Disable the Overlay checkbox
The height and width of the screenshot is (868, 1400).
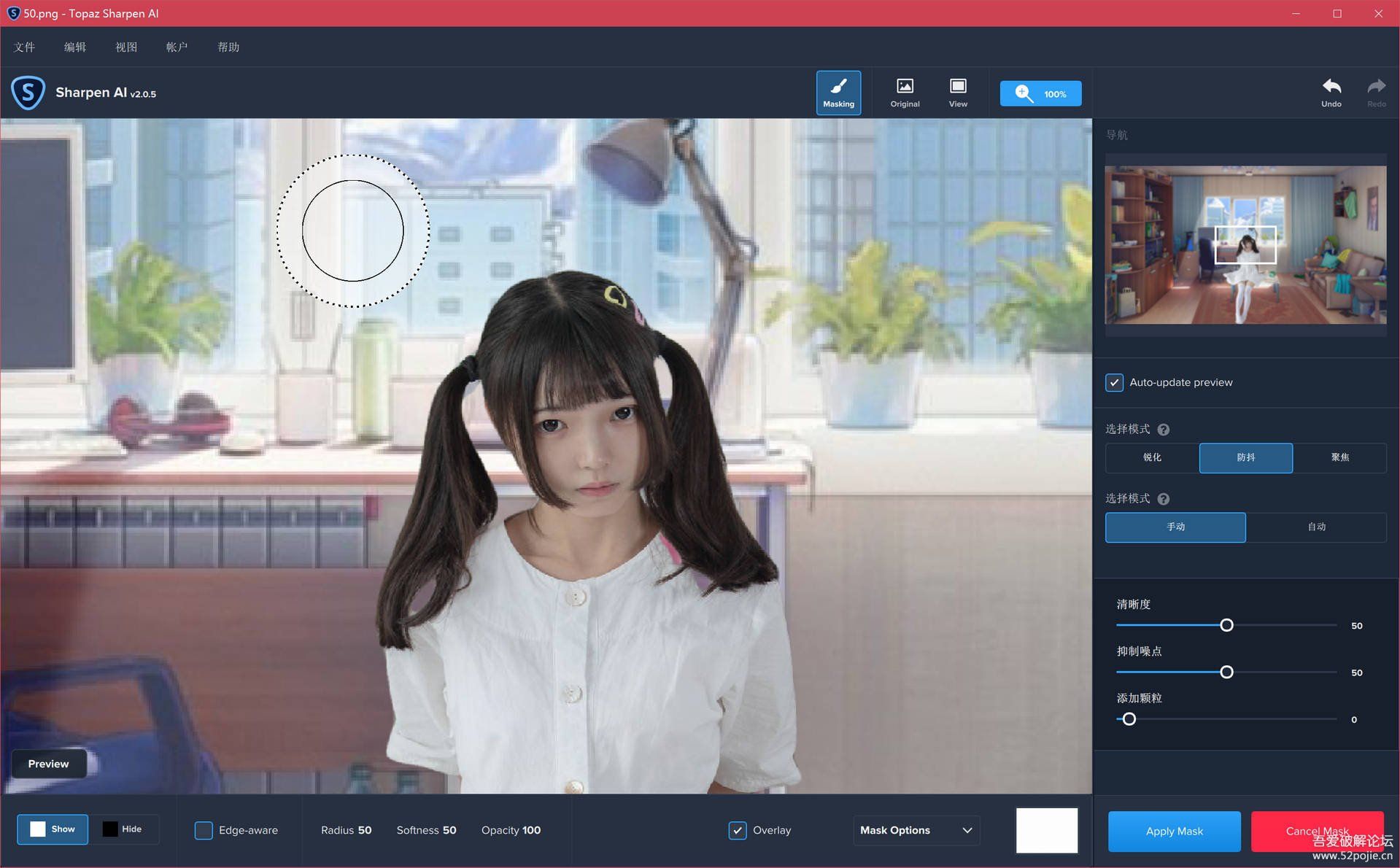pos(738,830)
